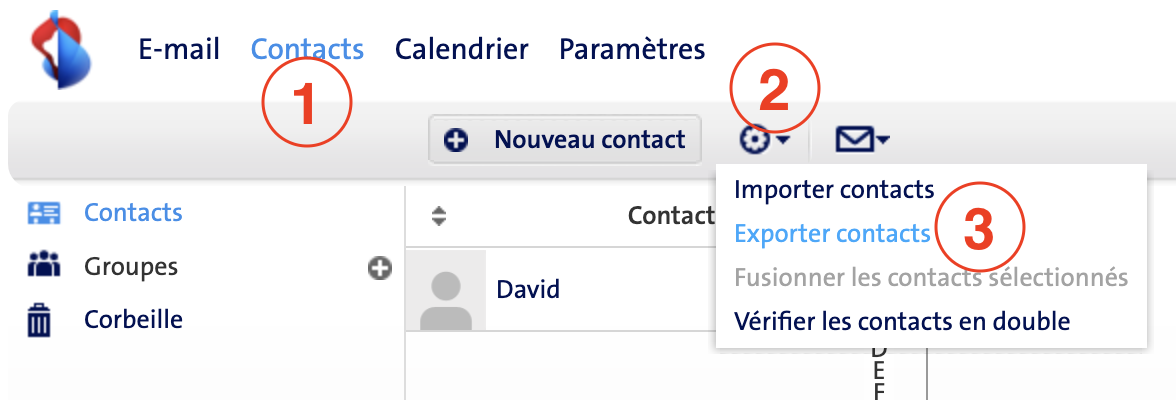This screenshot has height=400, width=1176.
Task: Open the gear settings icon in toolbar
Action: point(753,140)
